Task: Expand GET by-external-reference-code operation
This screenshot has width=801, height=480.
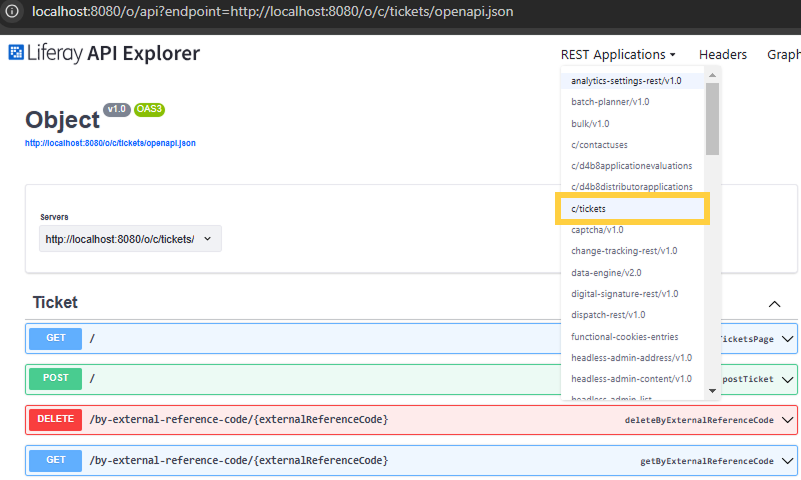Action: (x=411, y=461)
